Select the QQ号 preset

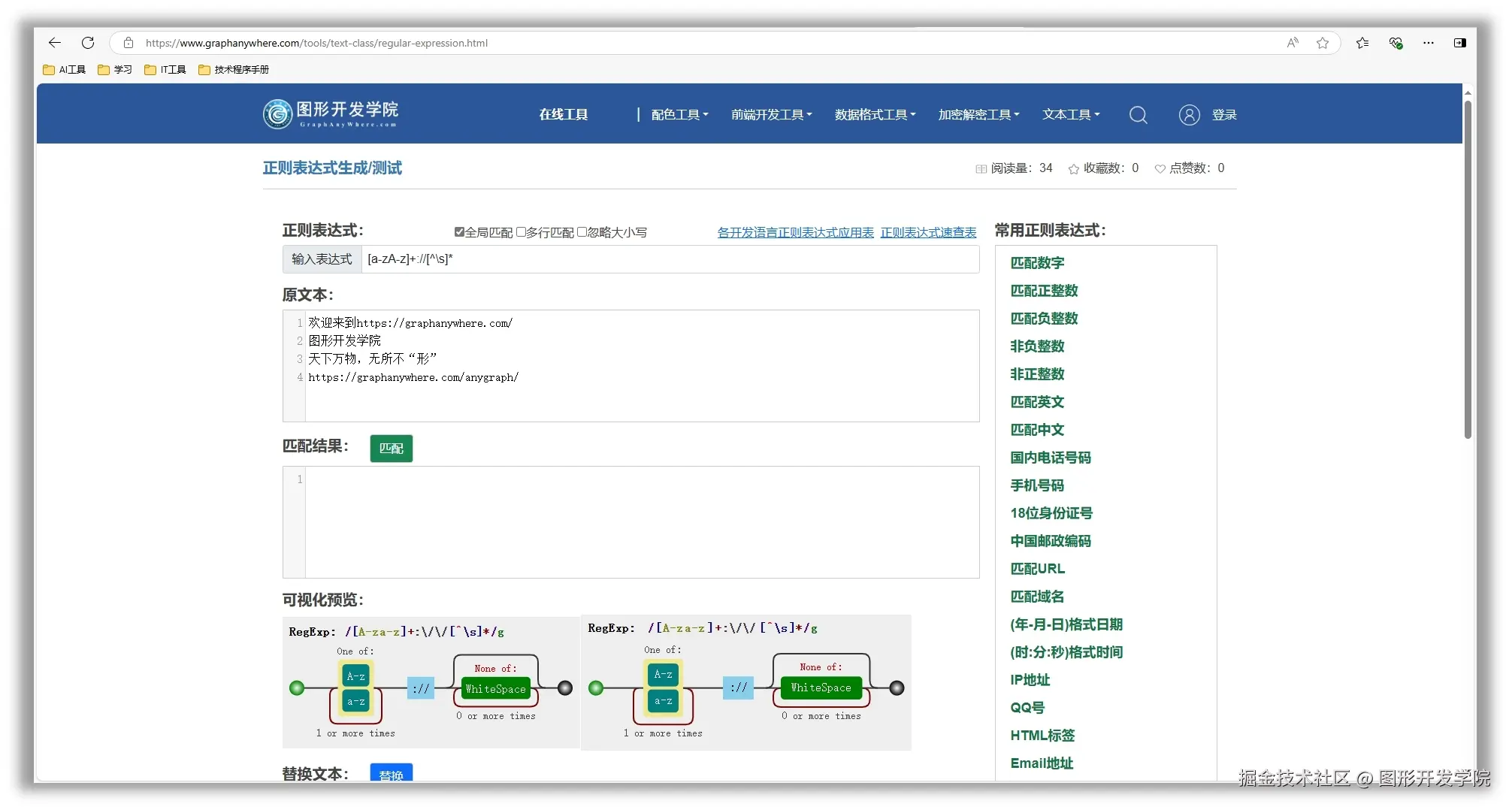pos(1027,708)
